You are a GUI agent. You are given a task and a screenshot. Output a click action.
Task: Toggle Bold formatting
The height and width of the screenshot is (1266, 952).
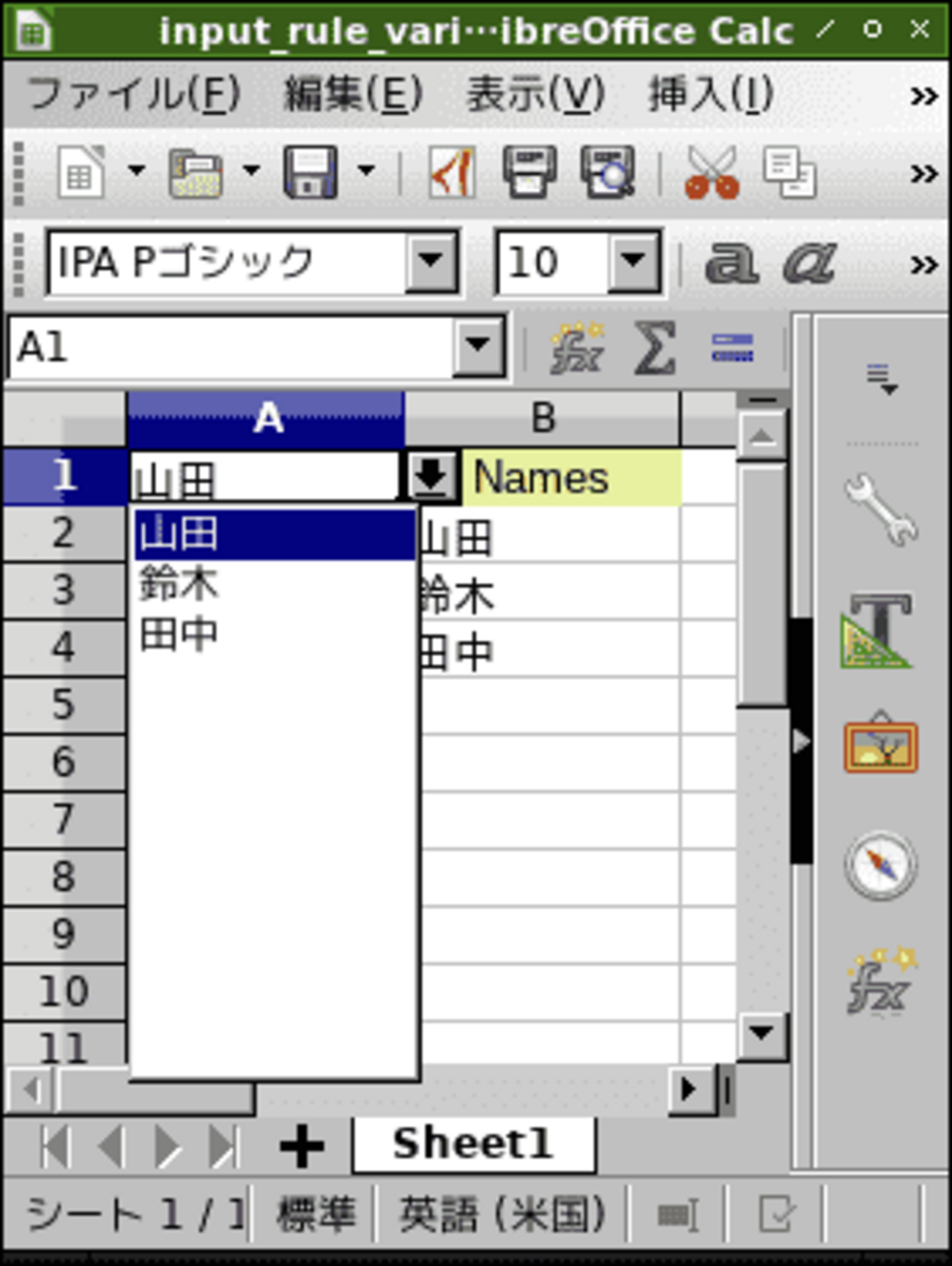[x=731, y=262]
